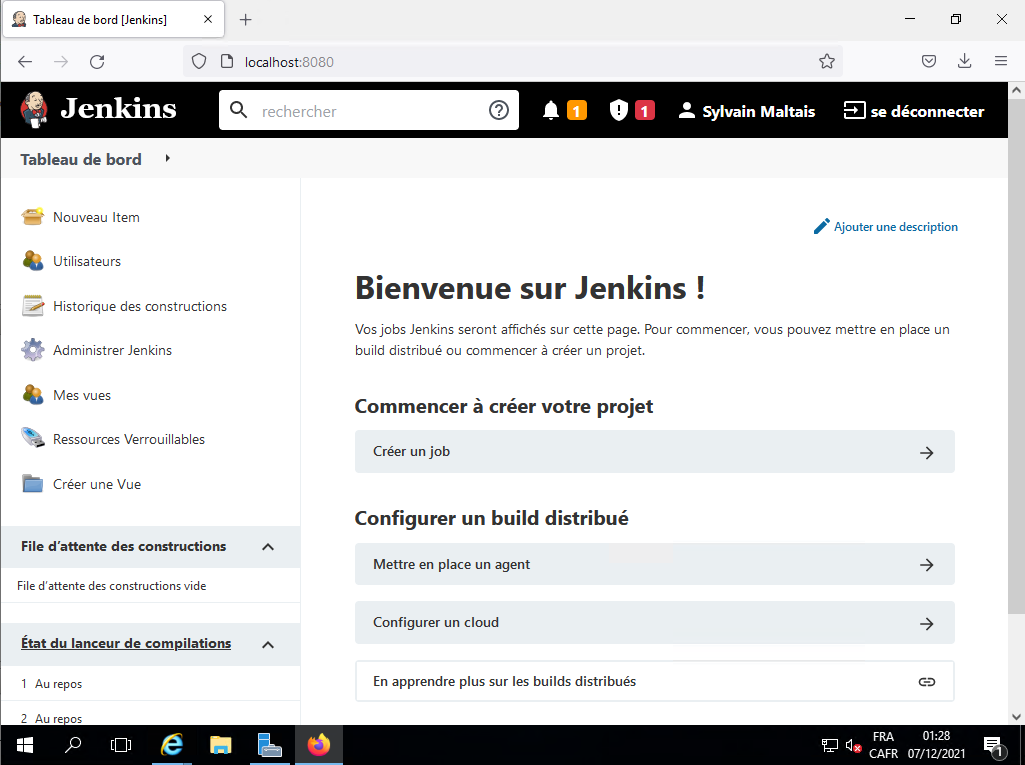Viewport: 1025px width, 765px height.
Task: Open File Explorer from the taskbar
Action: click(x=221, y=745)
